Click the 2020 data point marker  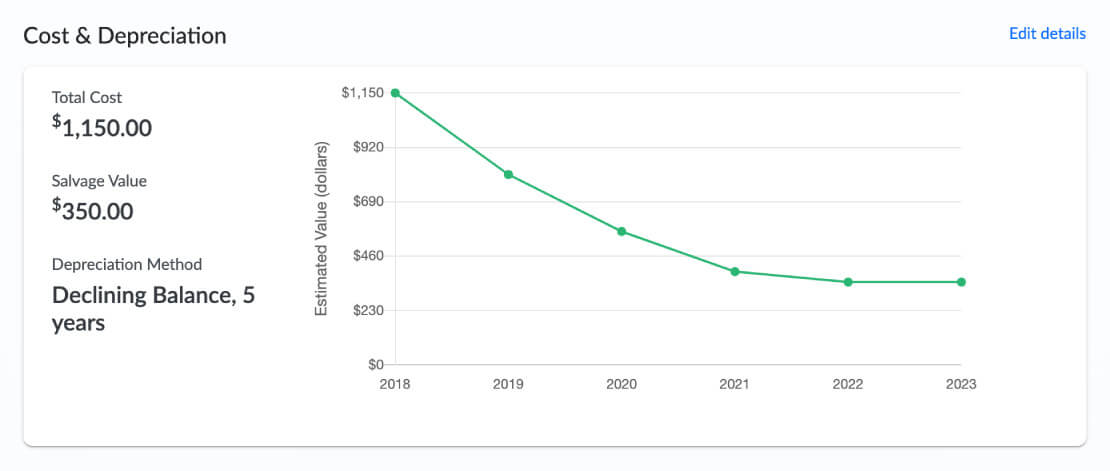pos(621,232)
